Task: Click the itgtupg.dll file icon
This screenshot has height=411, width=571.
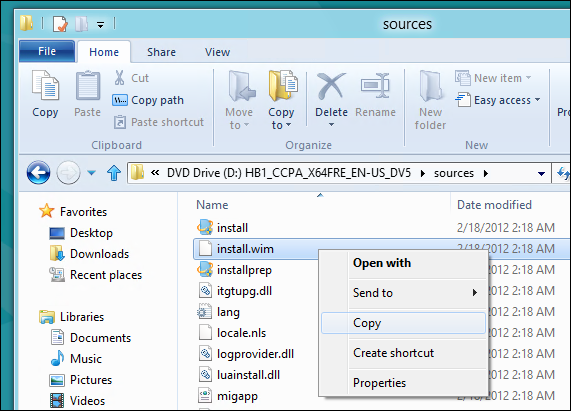Action: [x=205, y=291]
